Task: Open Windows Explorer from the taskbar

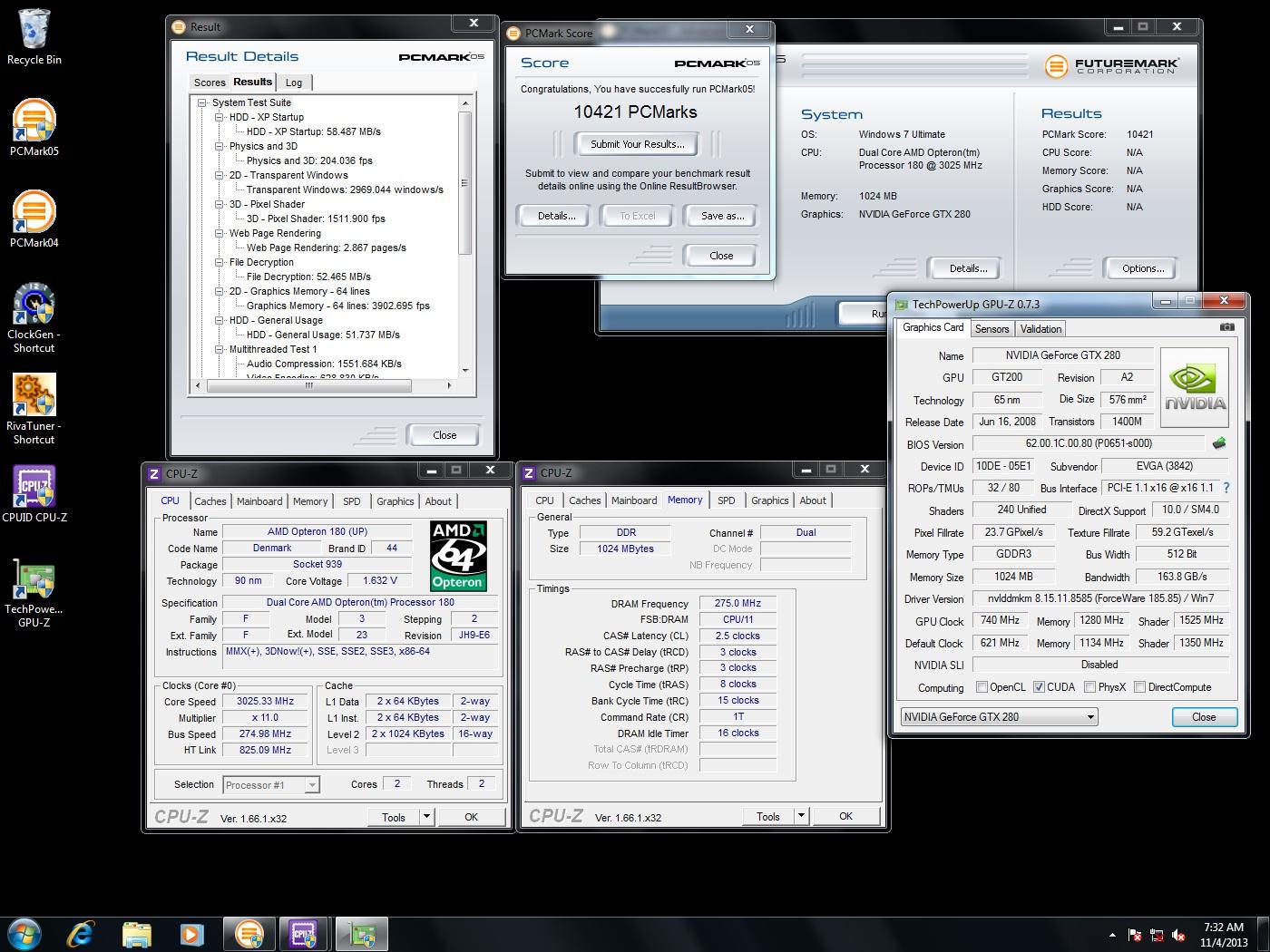Action: coord(136,933)
